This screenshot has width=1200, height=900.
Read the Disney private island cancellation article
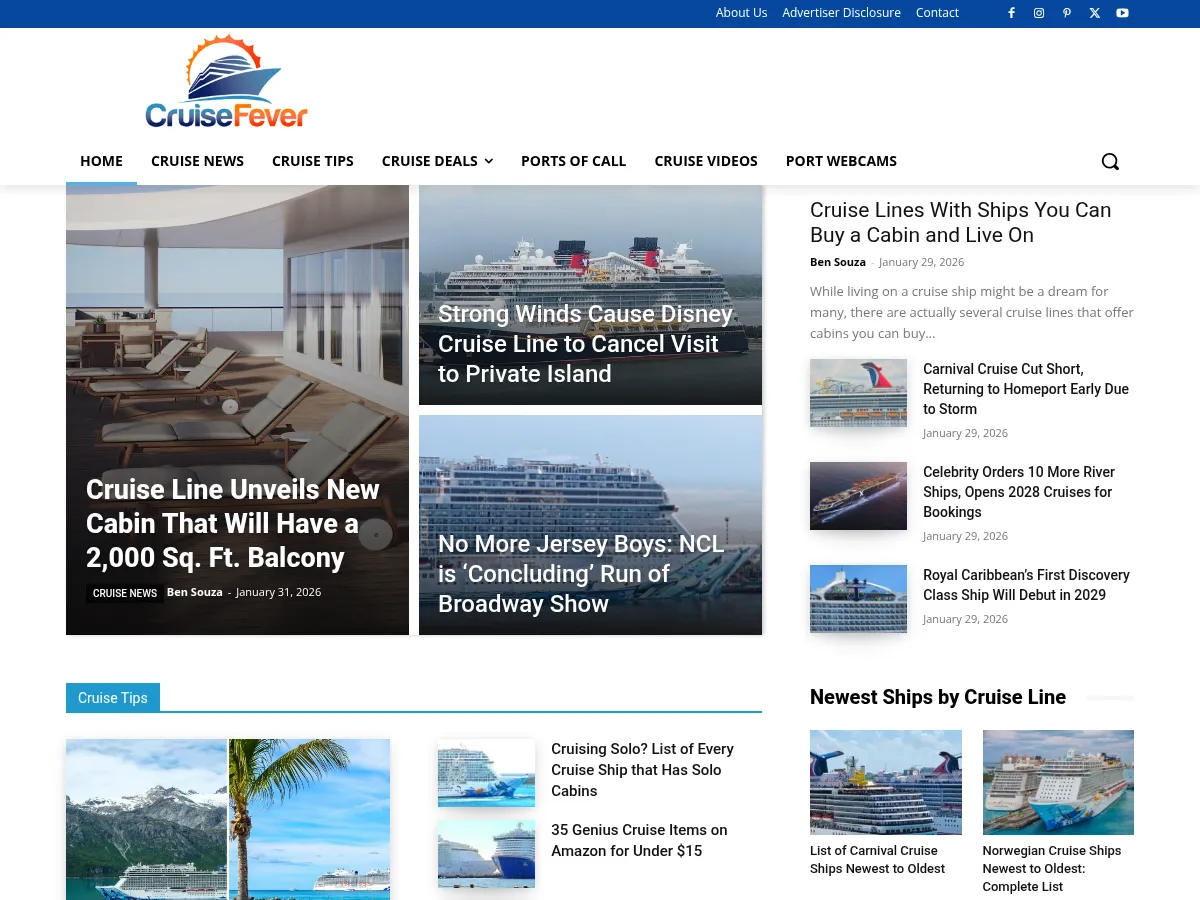tap(585, 344)
